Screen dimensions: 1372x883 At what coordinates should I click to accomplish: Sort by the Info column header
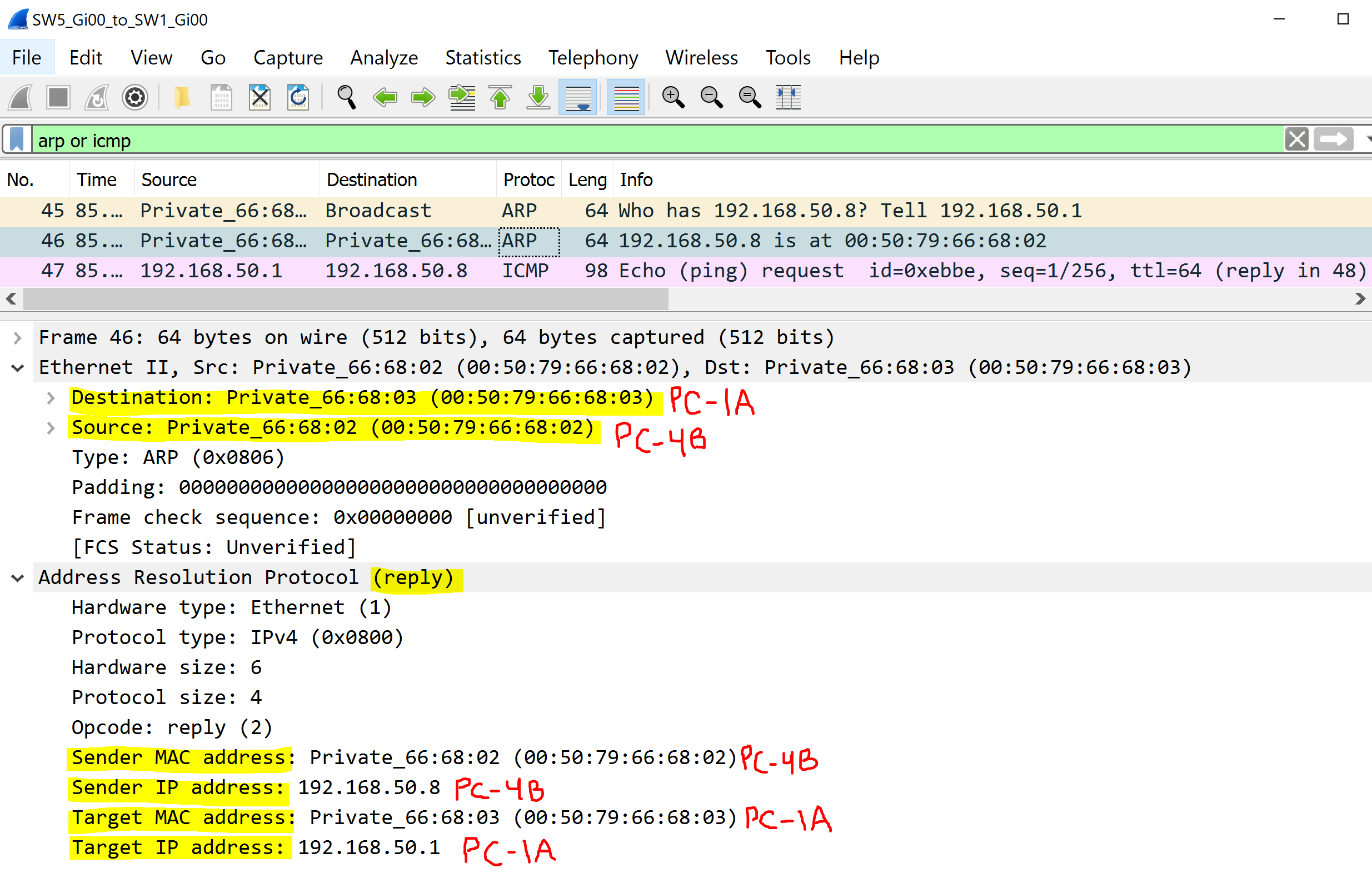pos(992,180)
